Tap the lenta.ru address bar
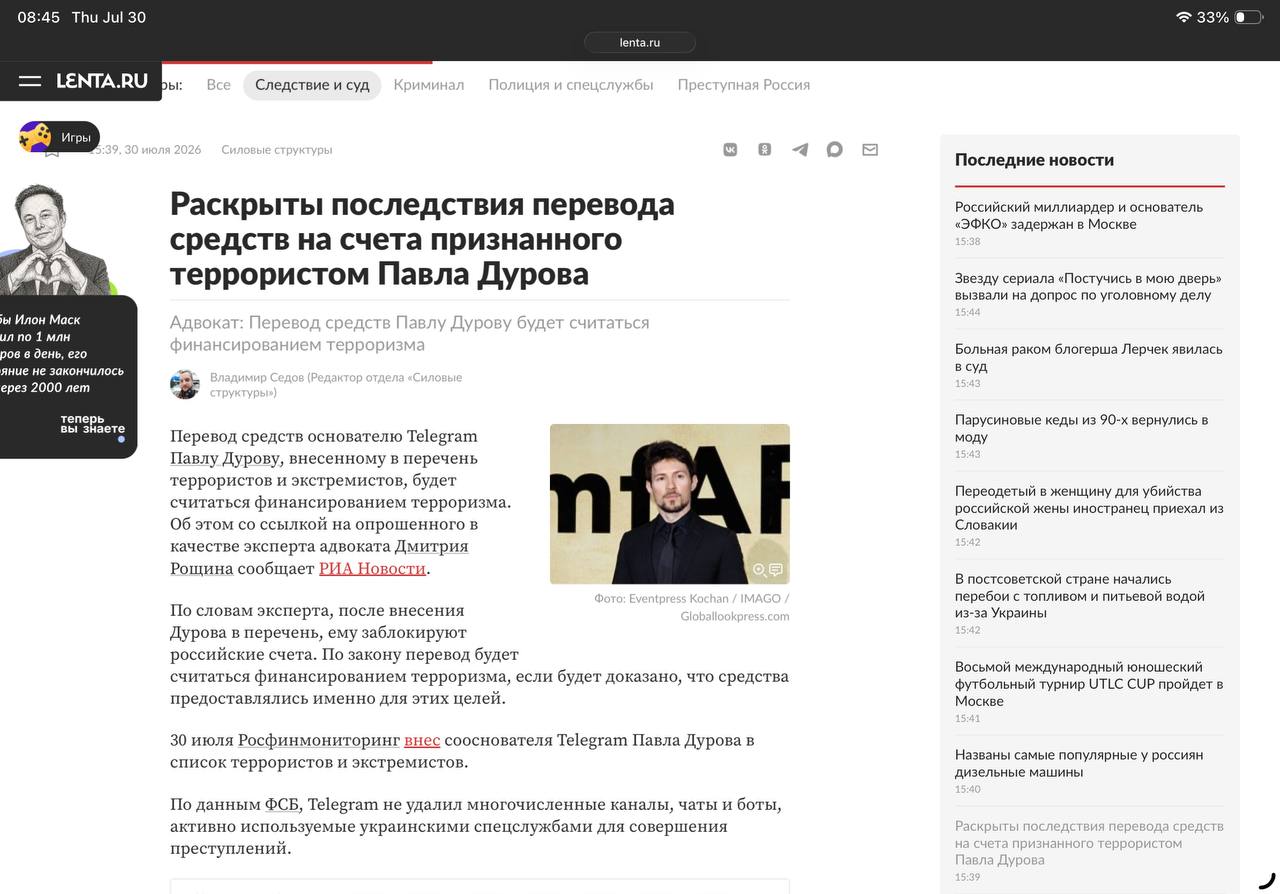 tap(640, 42)
